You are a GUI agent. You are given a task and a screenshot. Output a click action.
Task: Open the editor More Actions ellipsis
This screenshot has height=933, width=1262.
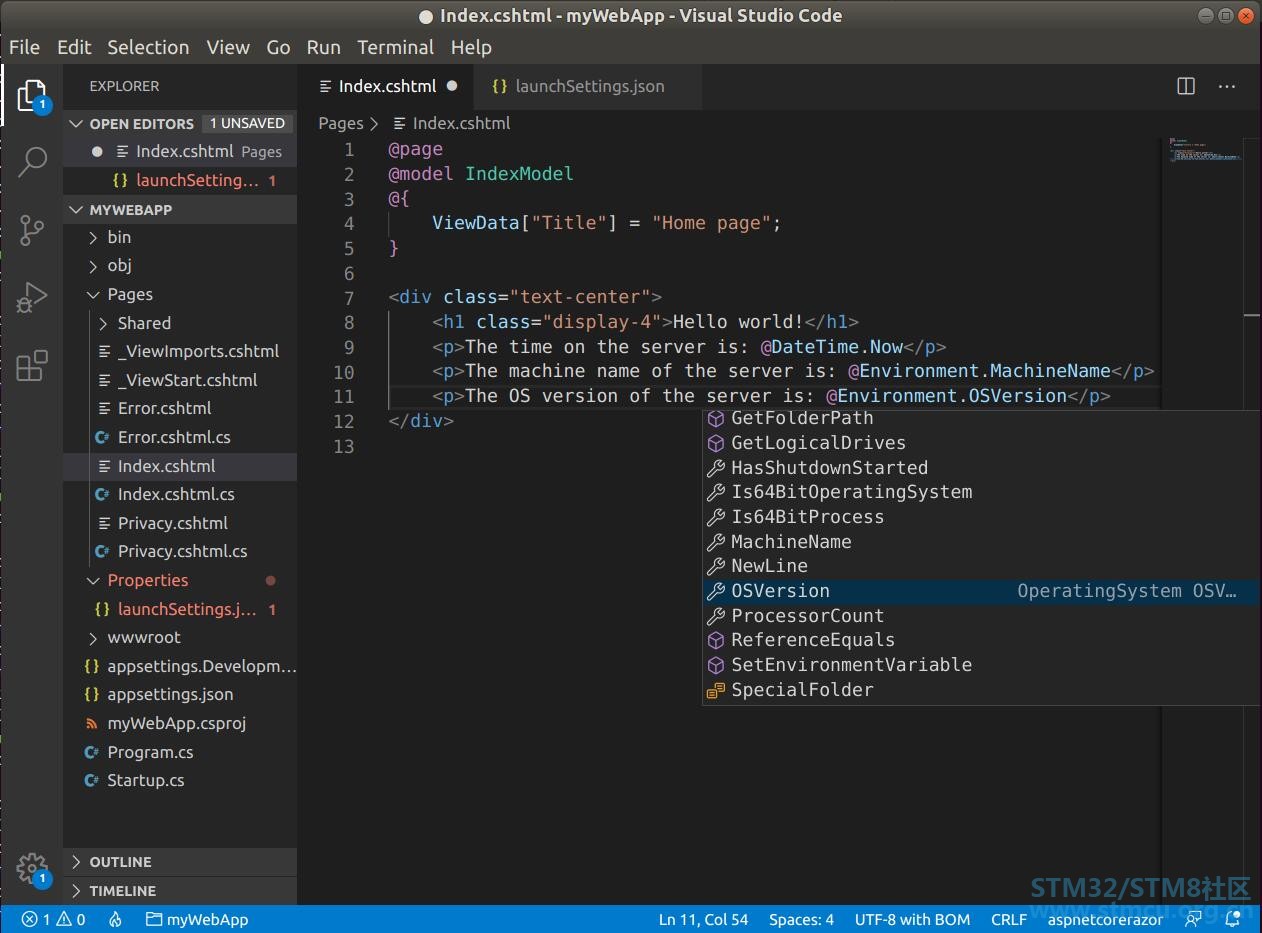1227,86
